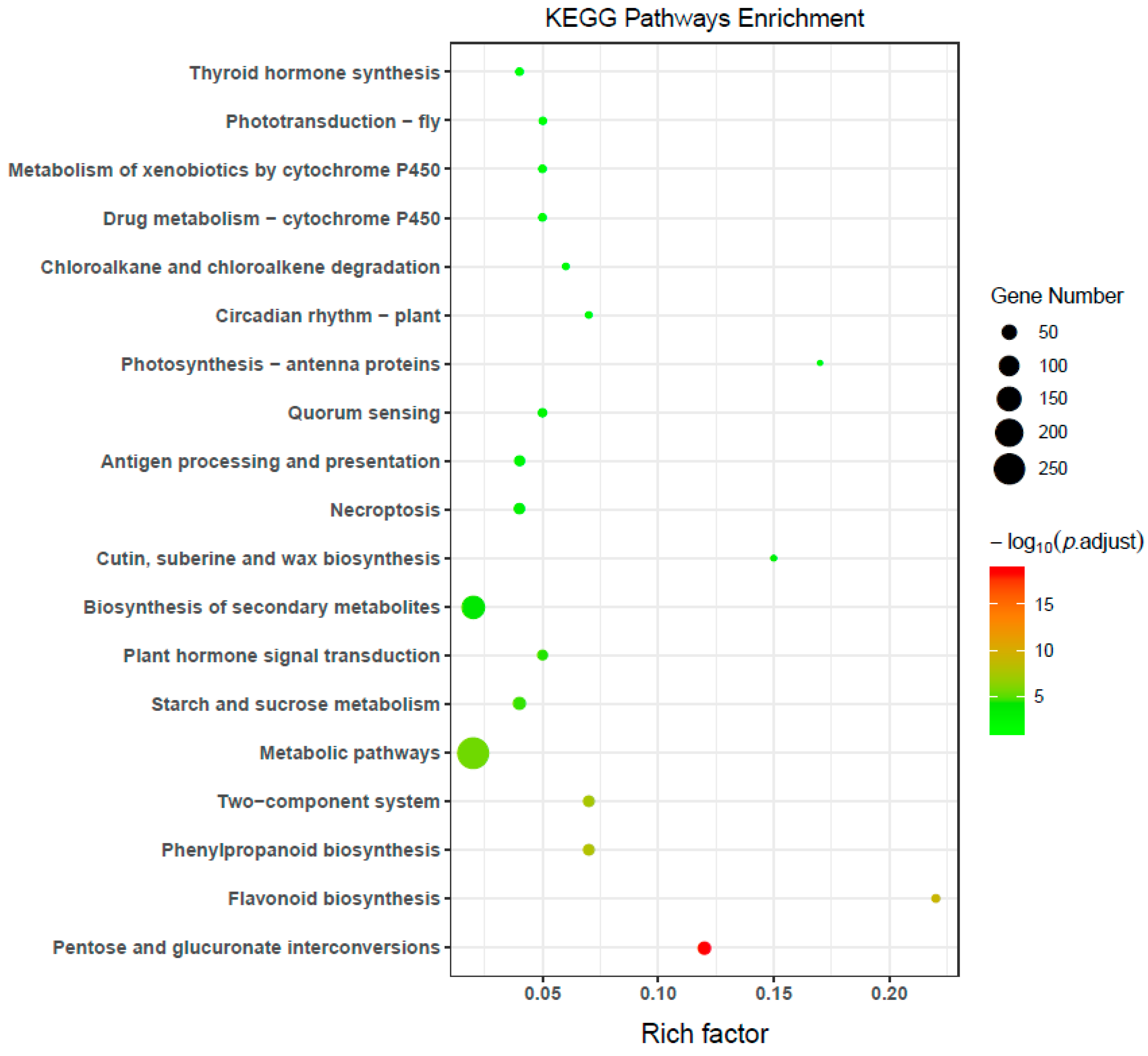Viewport: 1148px width, 1056px height.
Task: Click the Photosynthesis antenna proteins dot
Action: [820, 363]
